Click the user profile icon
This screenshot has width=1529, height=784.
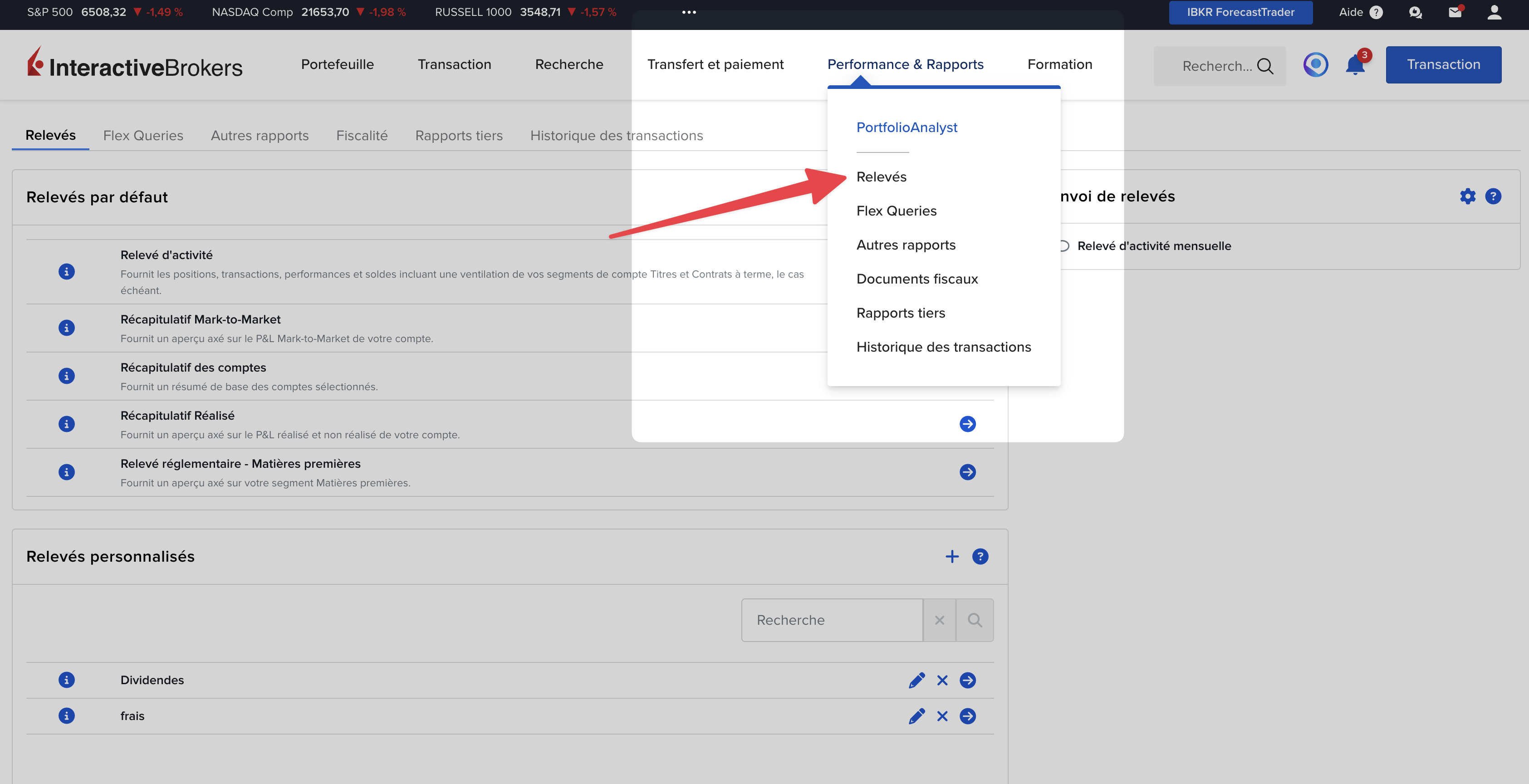tap(1494, 12)
